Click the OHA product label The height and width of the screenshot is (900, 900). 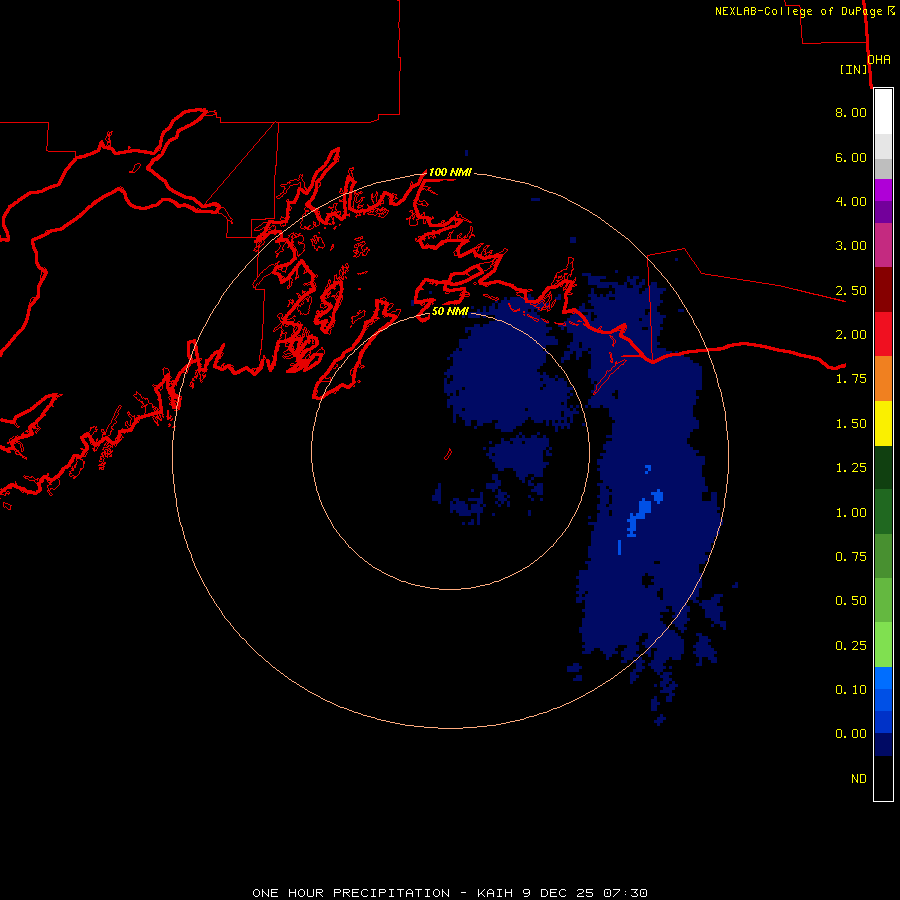click(x=879, y=60)
